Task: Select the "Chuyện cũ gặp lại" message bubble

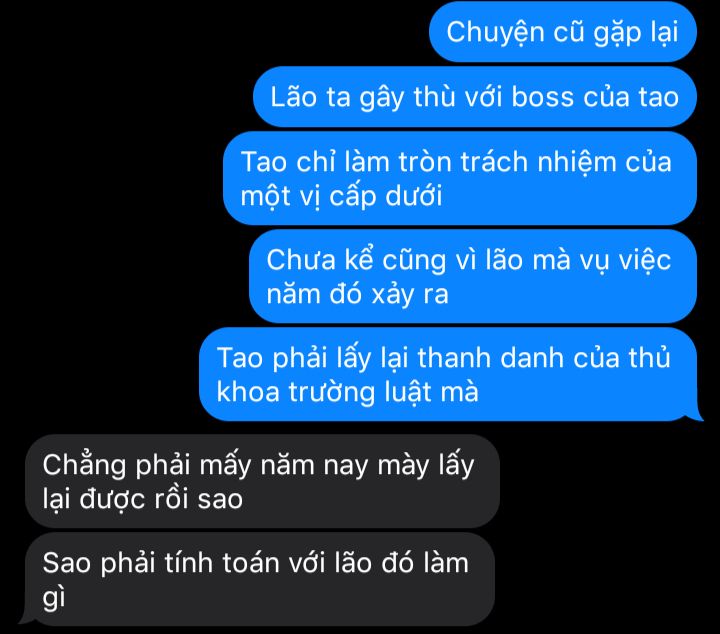Action: (563, 32)
